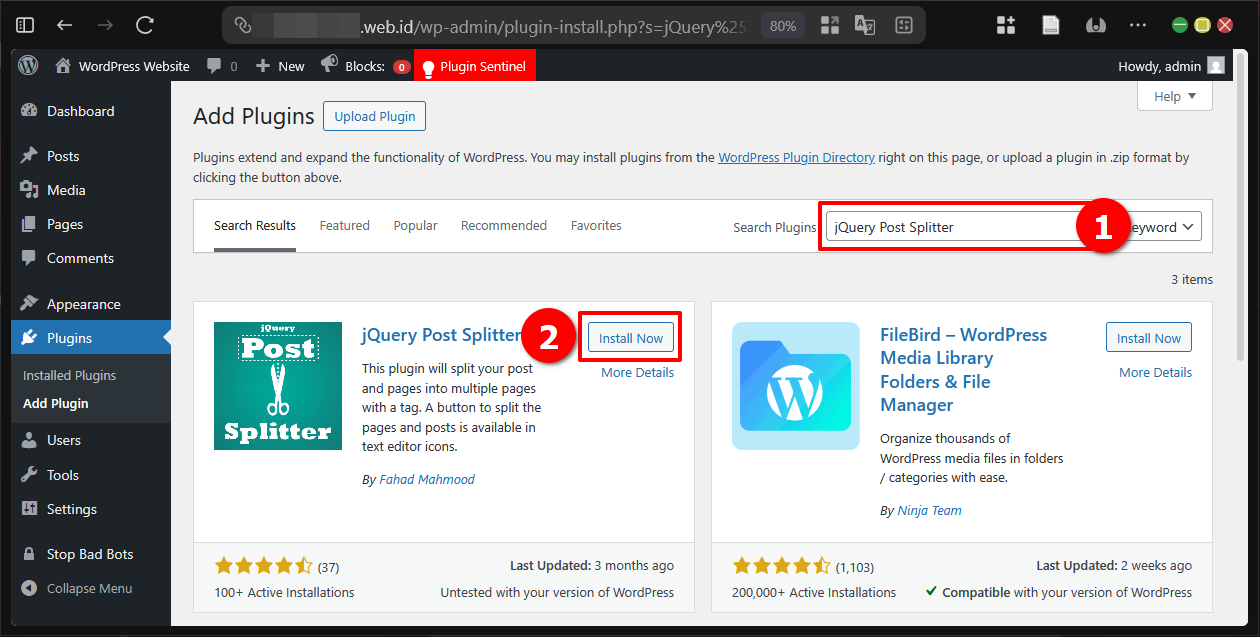Image resolution: width=1260 pixels, height=637 pixels.
Task: Switch to the Popular tab
Action: (x=415, y=226)
